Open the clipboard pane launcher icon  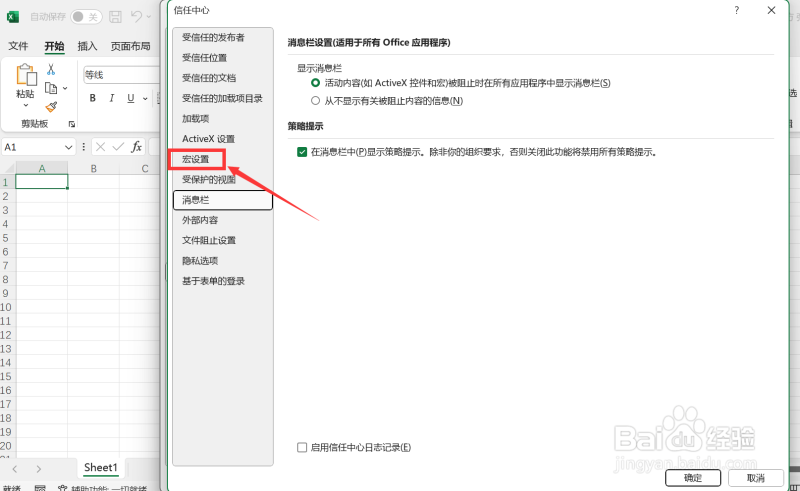click(71, 124)
